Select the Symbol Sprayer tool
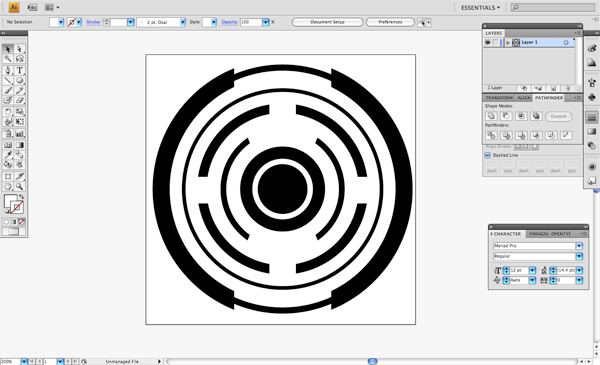The width and height of the screenshot is (600, 365). [8, 134]
